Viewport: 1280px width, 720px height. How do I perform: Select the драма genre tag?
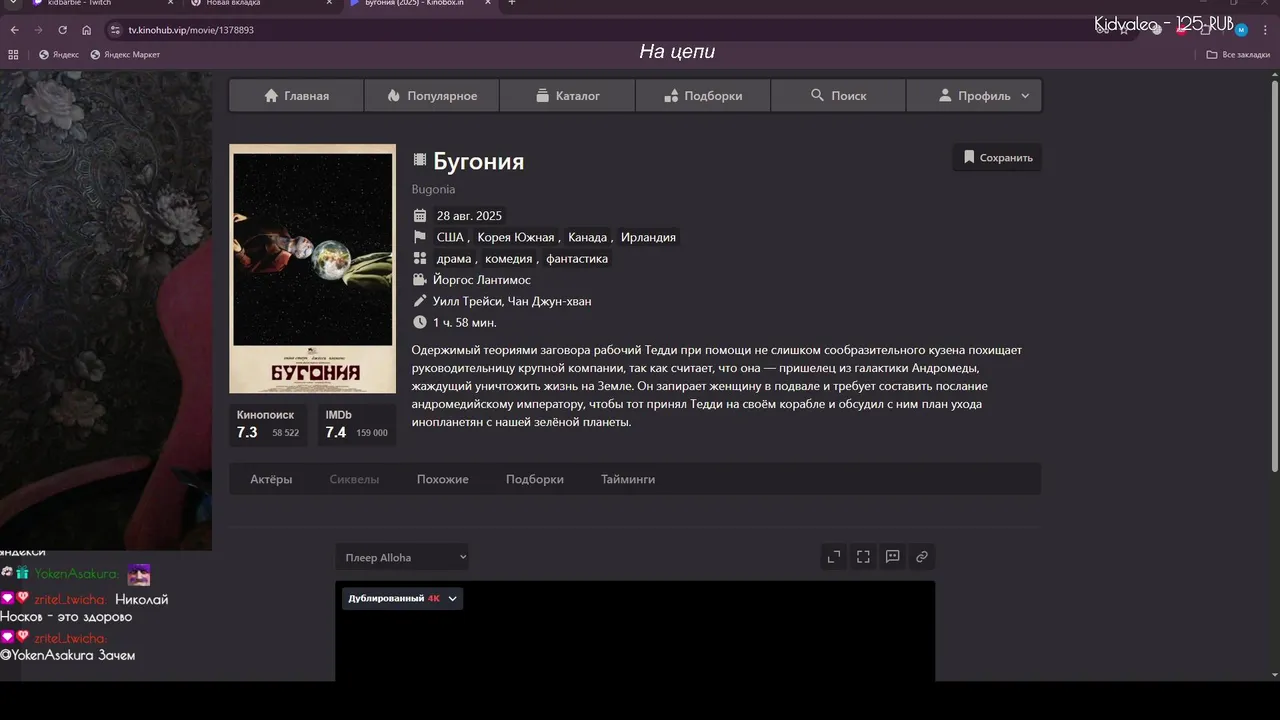pos(453,259)
